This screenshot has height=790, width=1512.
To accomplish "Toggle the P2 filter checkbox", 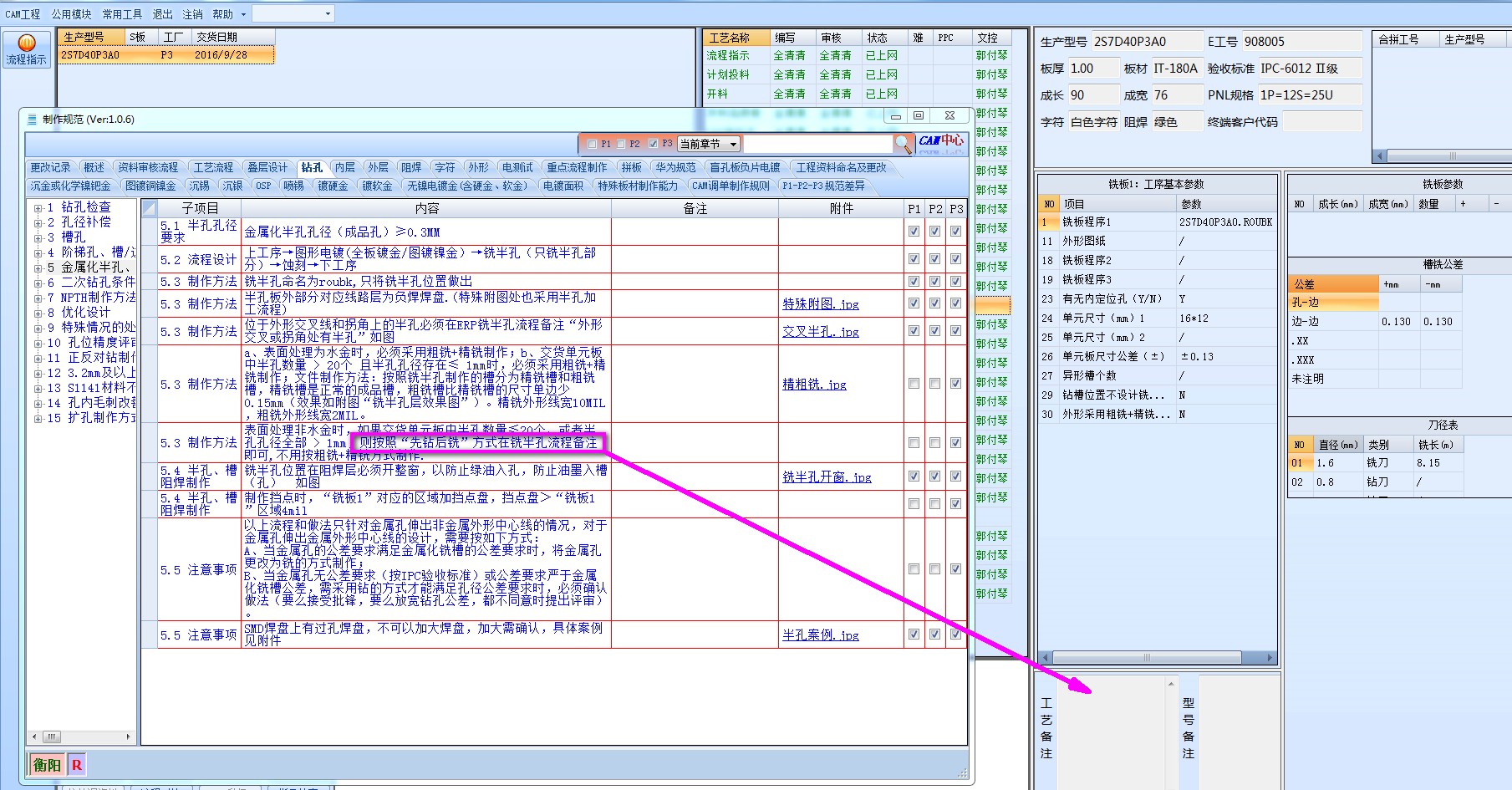I will pos(621,144).
